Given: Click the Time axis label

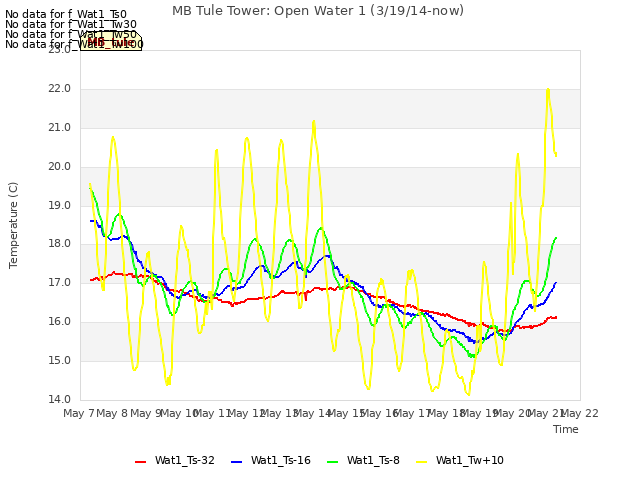Looking at the screenshot, I should 566,429.
